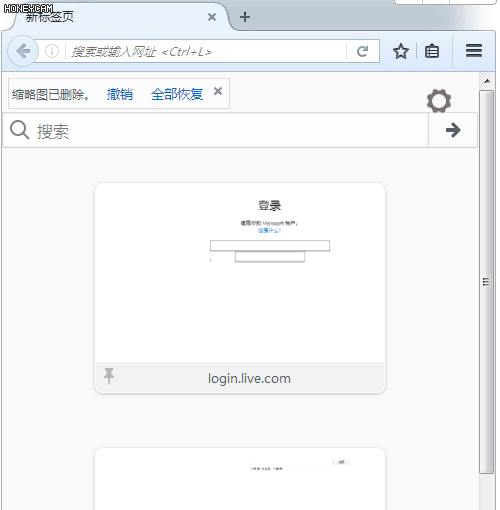This screenshot has width=500, height=510.
Task: Open the site information icon
Action: coord(52,51)
